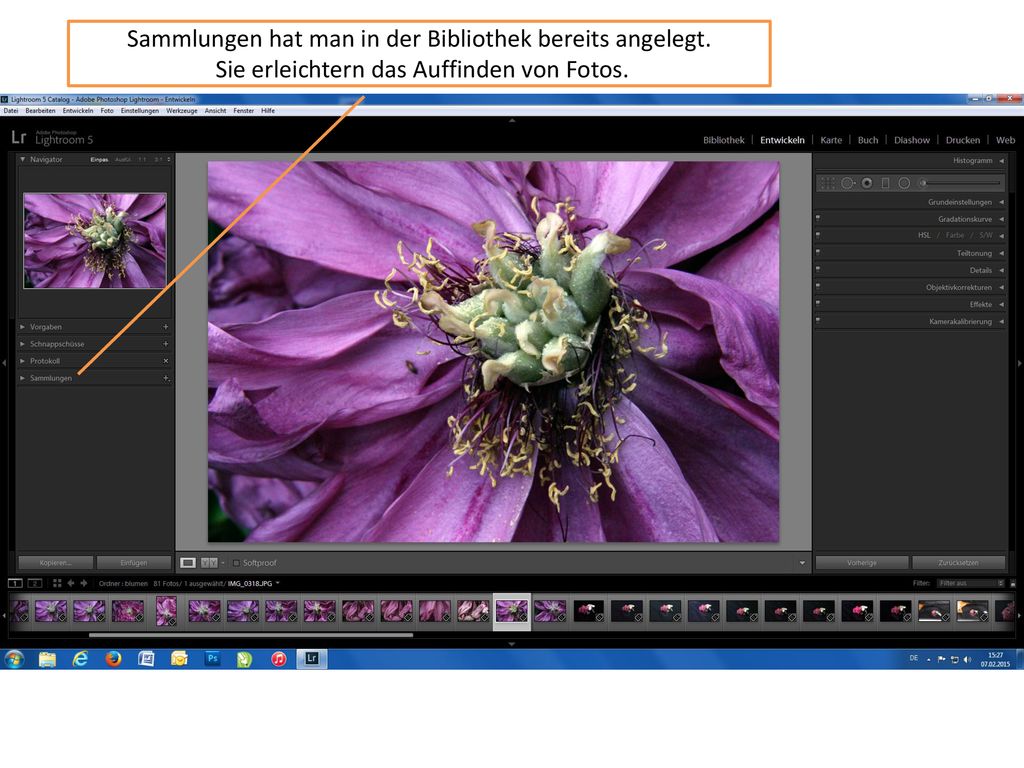The width and height of the screenshot is (1024, 768).
Task: Click the Navigator flower preview thumbnail
Action: [x=95, y=240]
